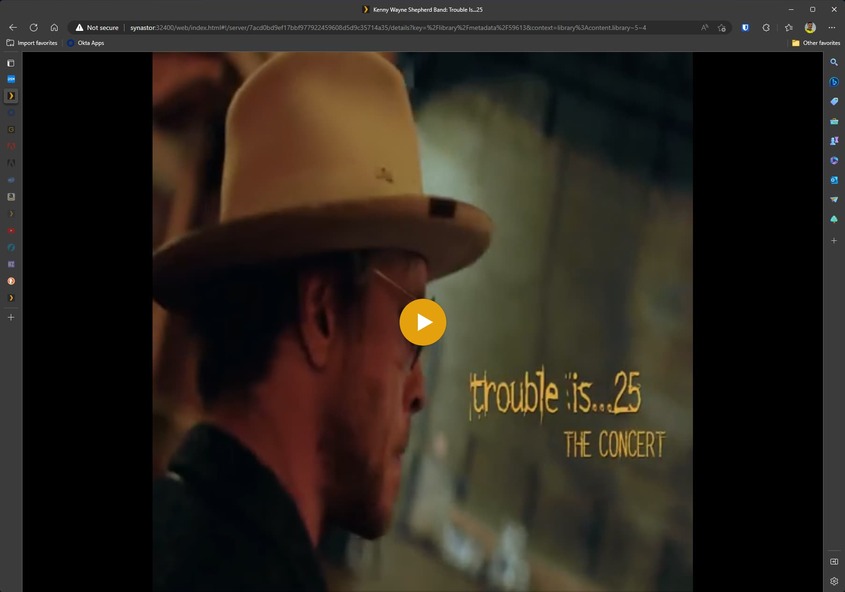
Task: Switch to the YouTube vertical tab
Action: (11, 231)
